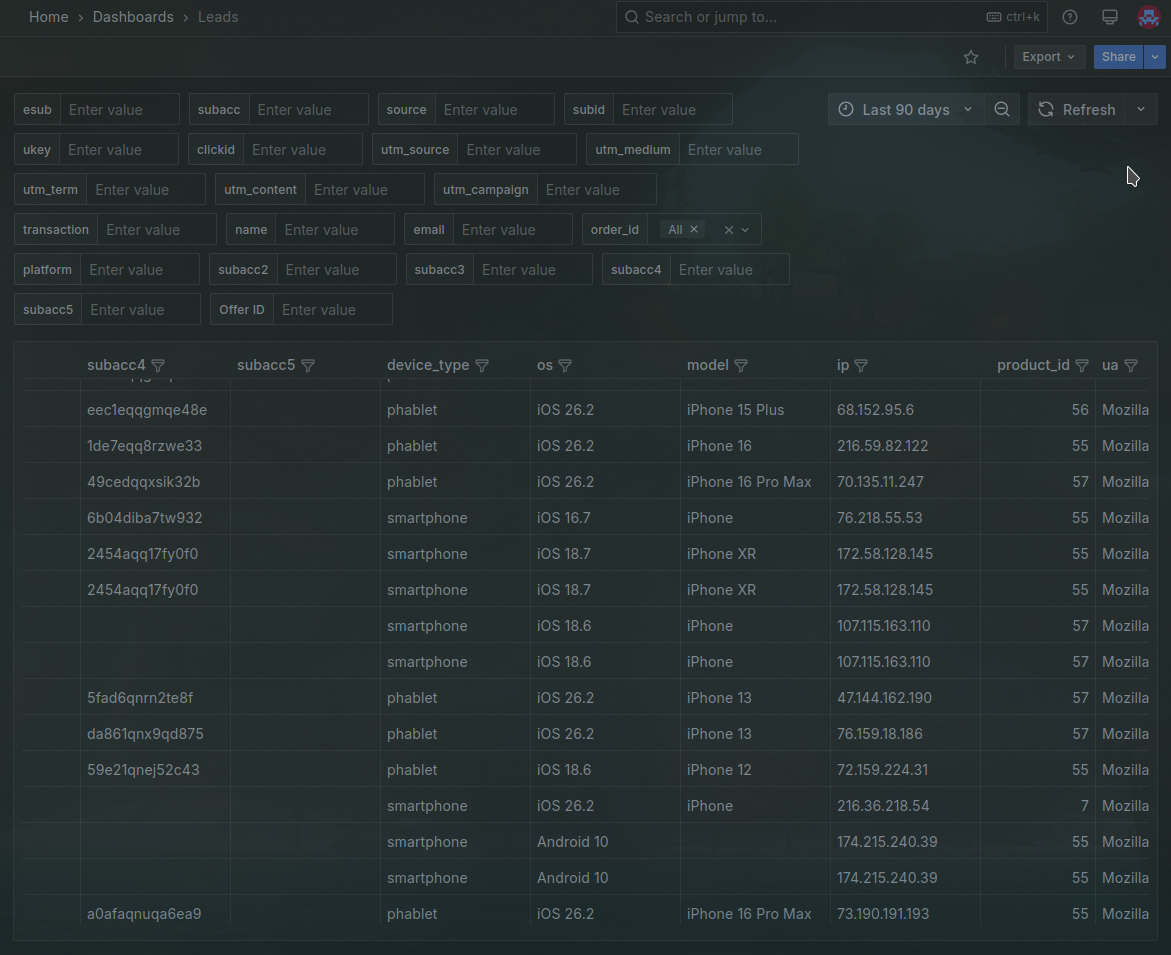Click the filter icon beside model
Screen dimensions: 1171x955
pos(741,366)
